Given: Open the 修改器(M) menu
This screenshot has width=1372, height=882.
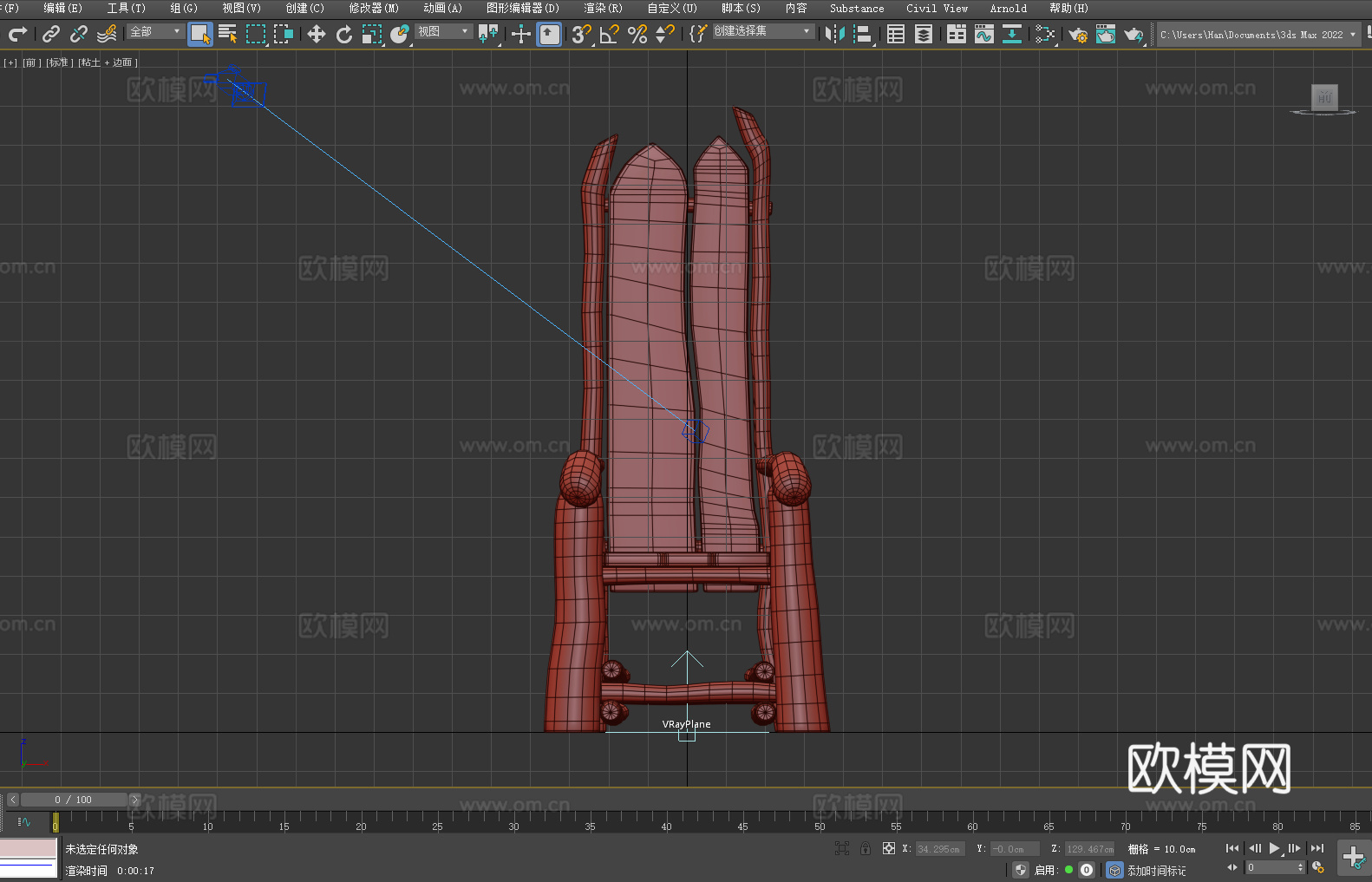Looking at the screenshot, I should coord(374,8).
